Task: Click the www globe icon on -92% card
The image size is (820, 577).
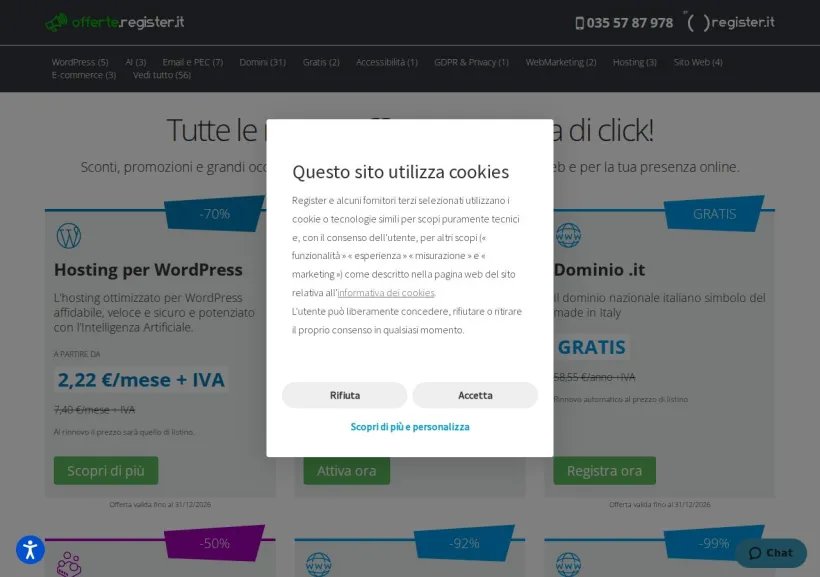Action: click(x=318, y=564)
